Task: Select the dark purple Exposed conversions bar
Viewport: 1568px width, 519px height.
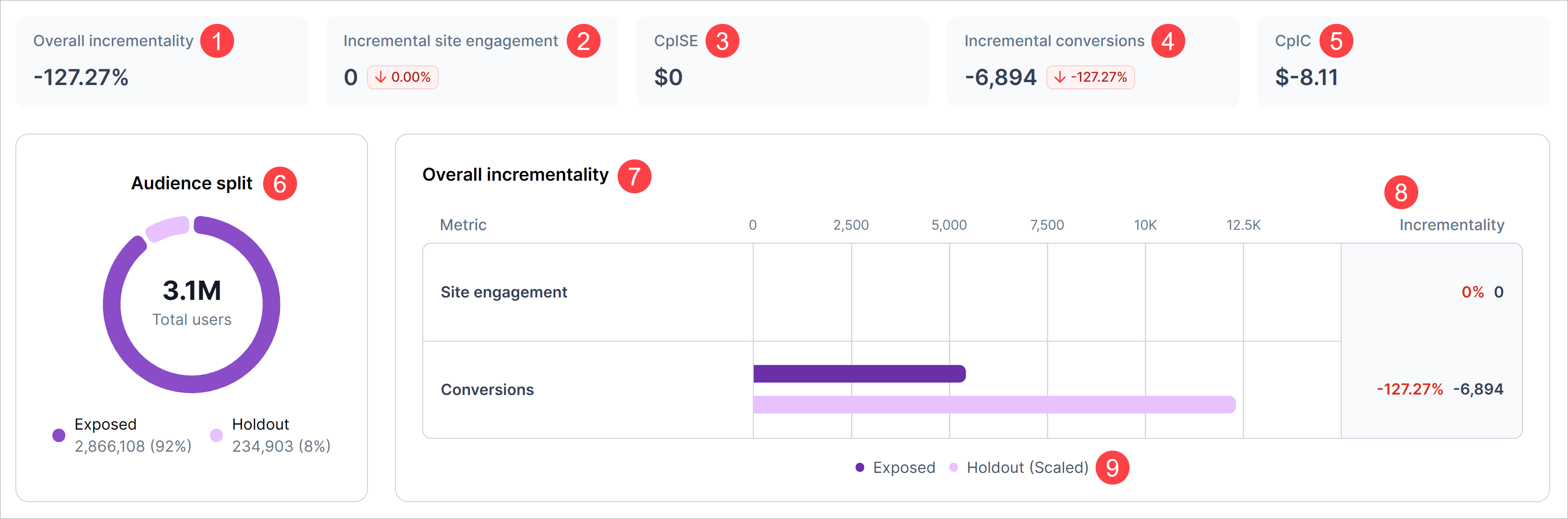Action: (x=859, y=373)
